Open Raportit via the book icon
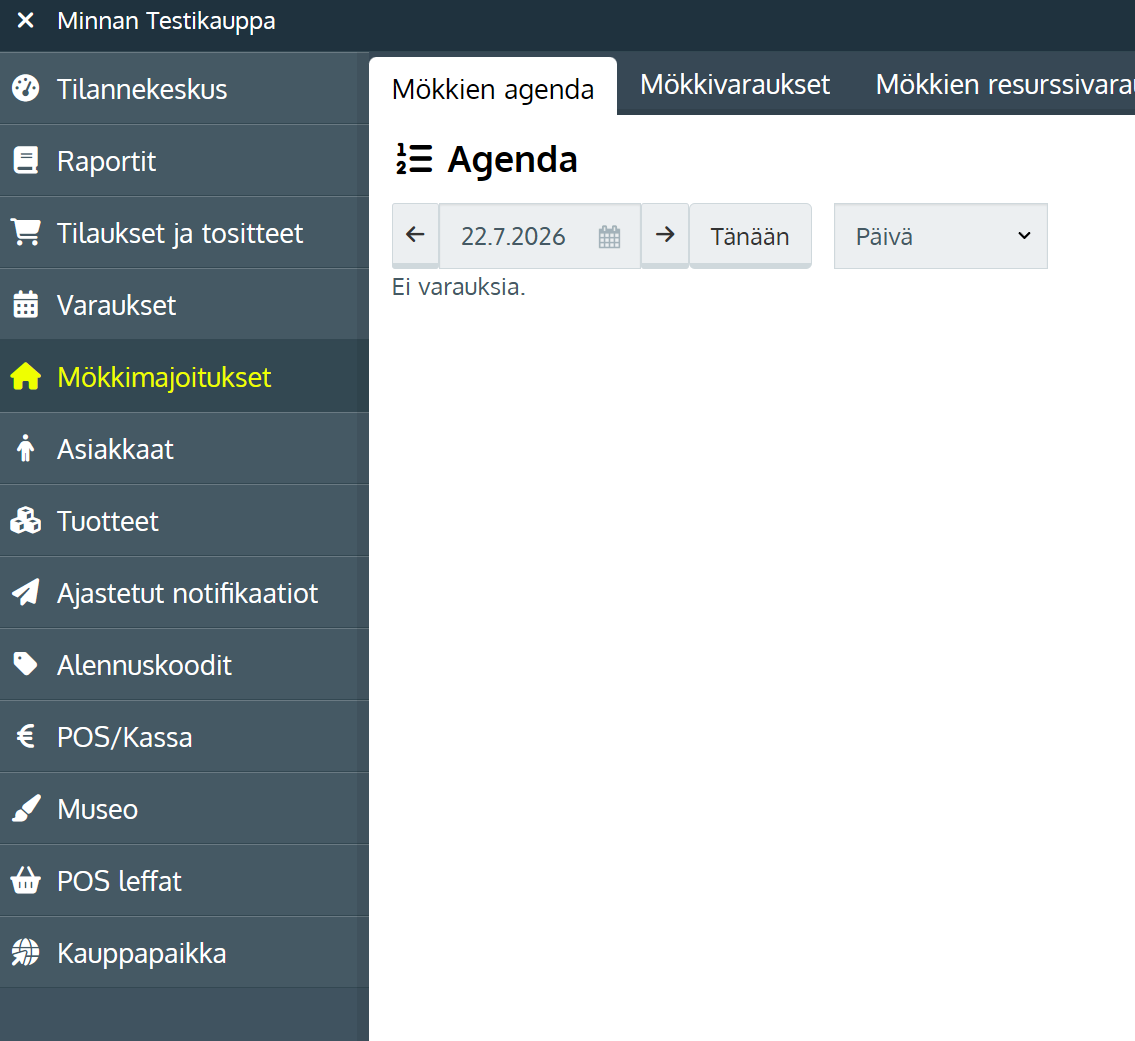Viewport: 1135px width, 1041px height. (25, 161)
